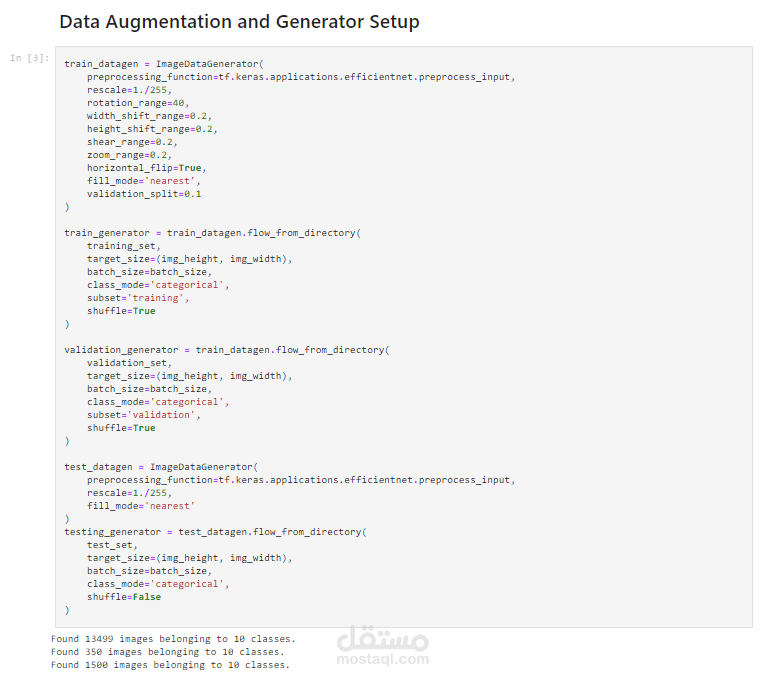Click the validation_generator assignment line
Image resolution: width=766 pixels, height=681 pixels.
click(226, 350)
